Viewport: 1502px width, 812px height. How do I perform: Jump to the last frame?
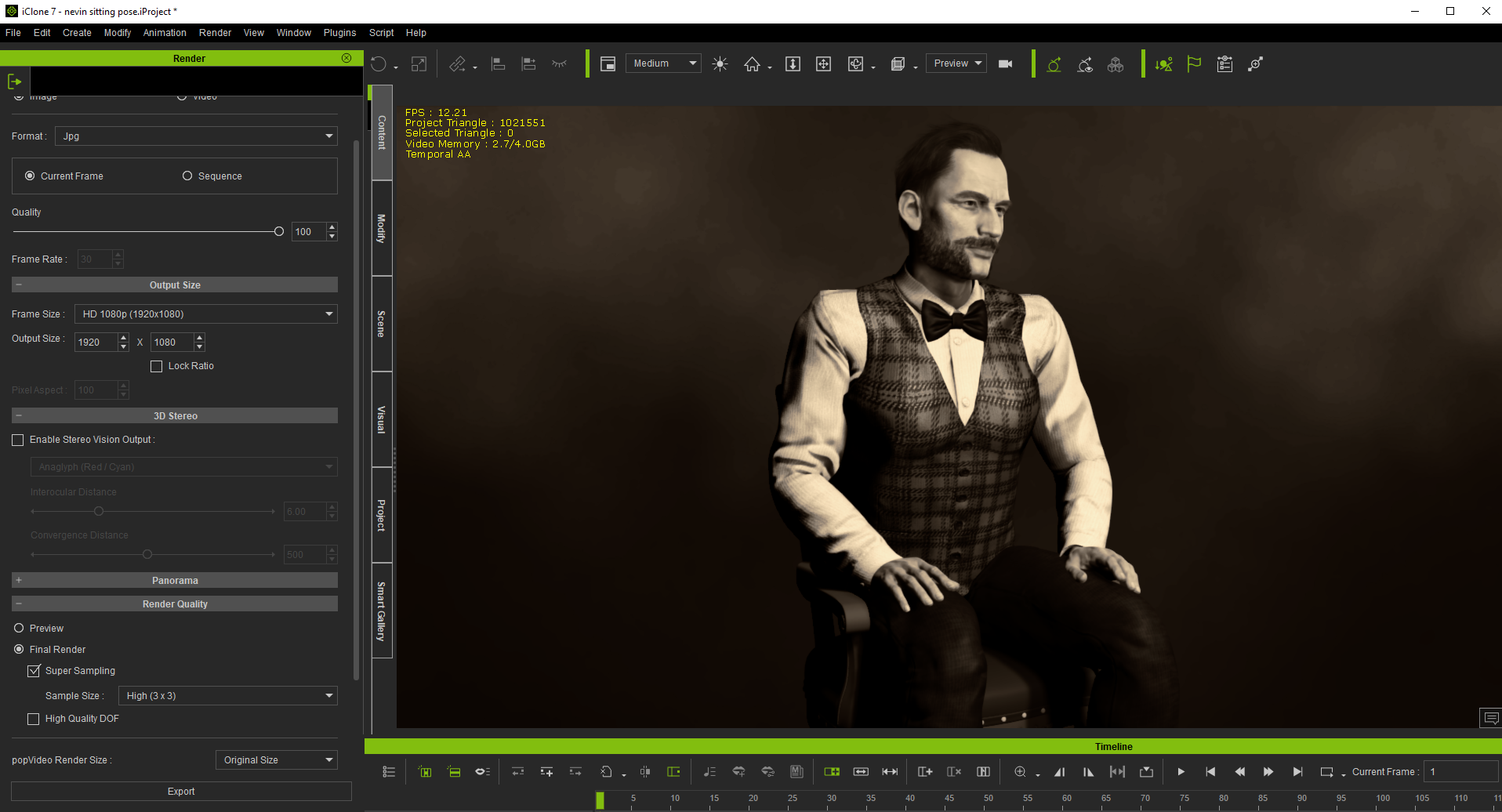(x=1297, y=772)
